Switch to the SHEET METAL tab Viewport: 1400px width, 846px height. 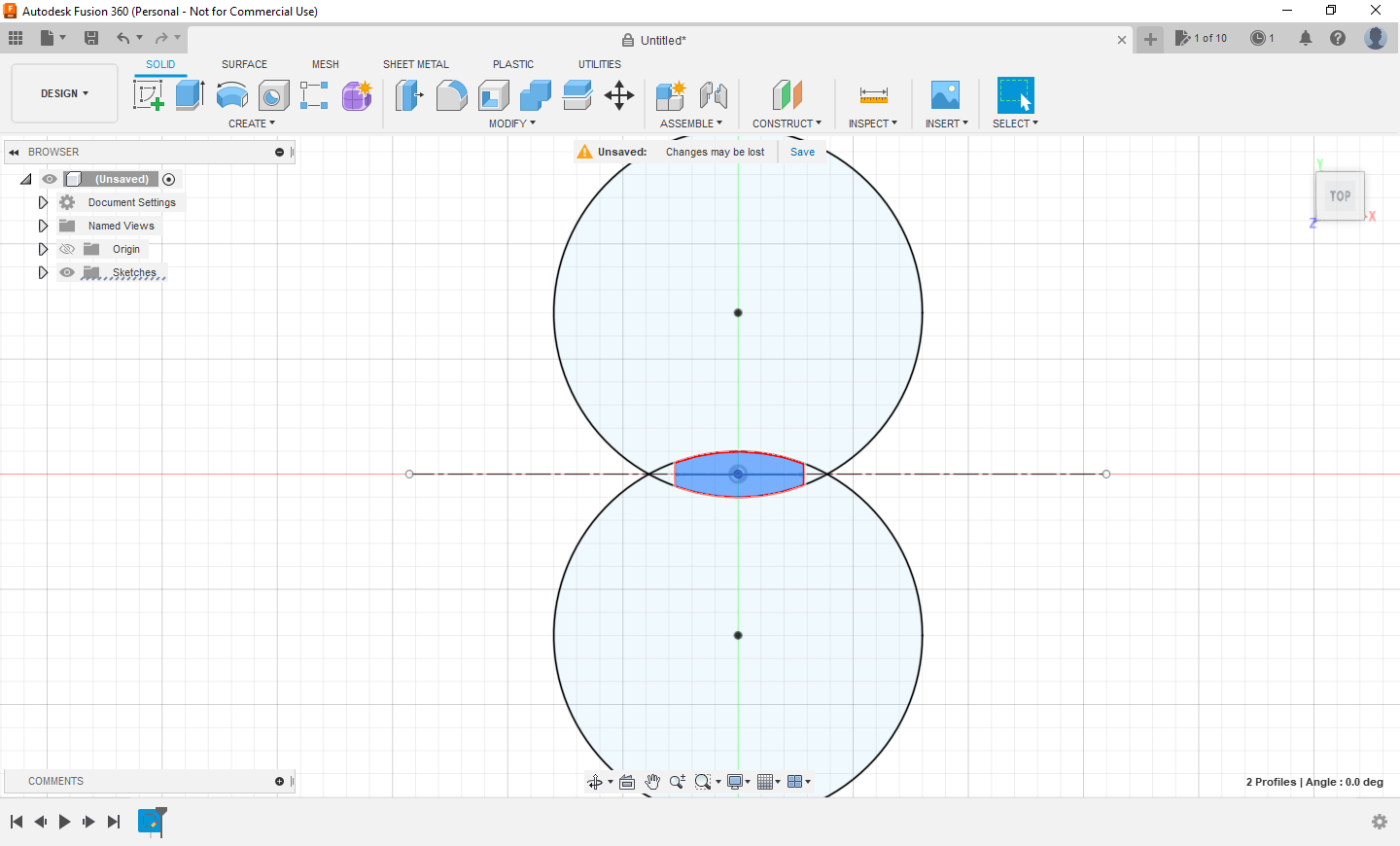pyautogui.click(x=415, y=64)
